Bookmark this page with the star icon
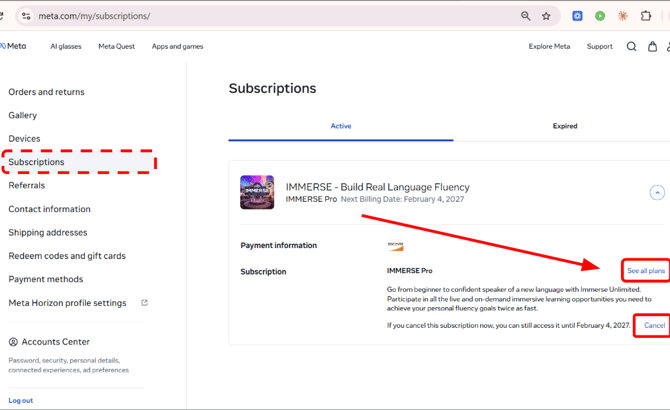Image resolution: width=670 pixels, height=410 pixels. pyautogui.click(x=546, y=16)
